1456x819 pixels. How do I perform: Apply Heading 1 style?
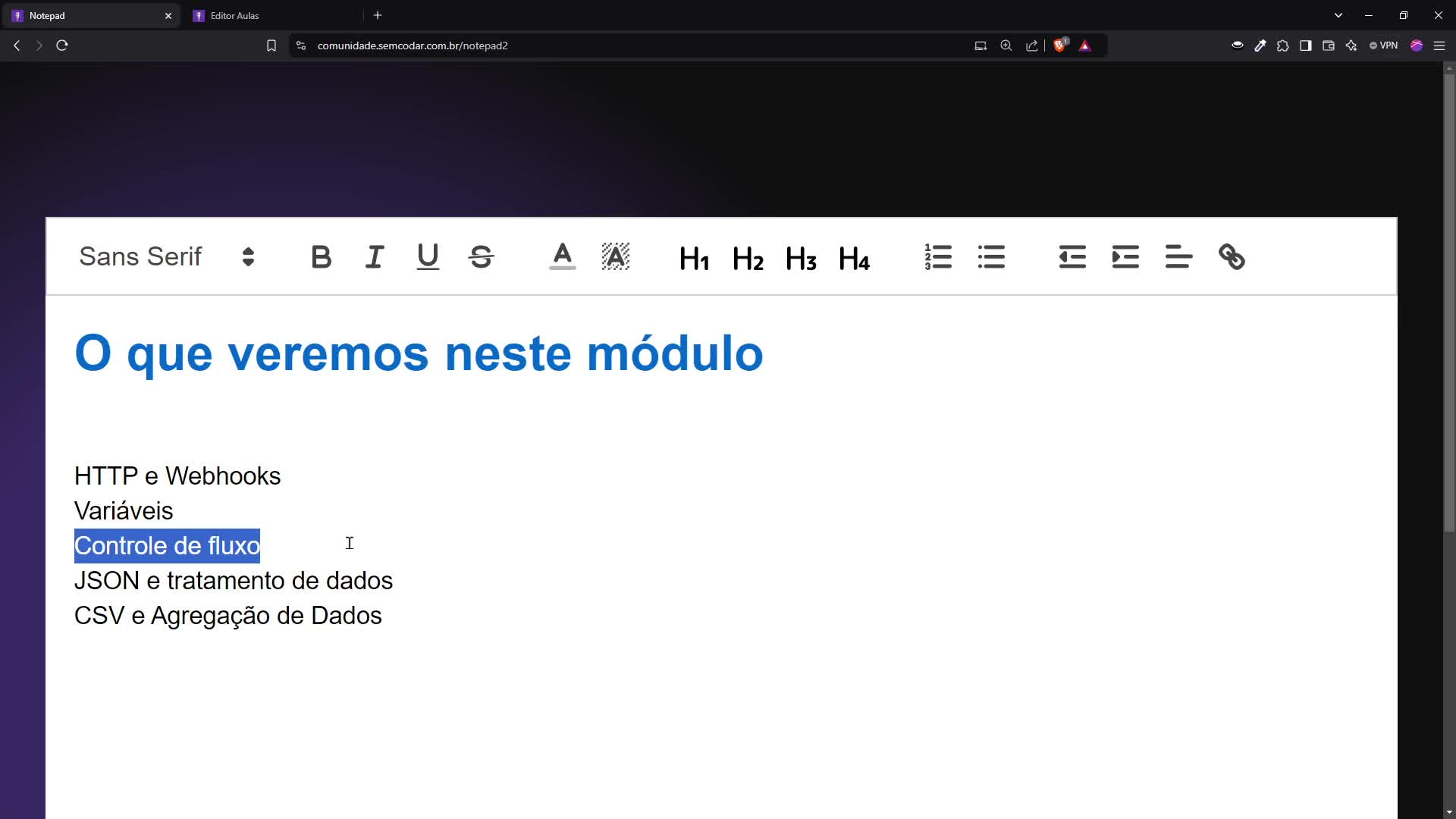(x=694, y=259)
